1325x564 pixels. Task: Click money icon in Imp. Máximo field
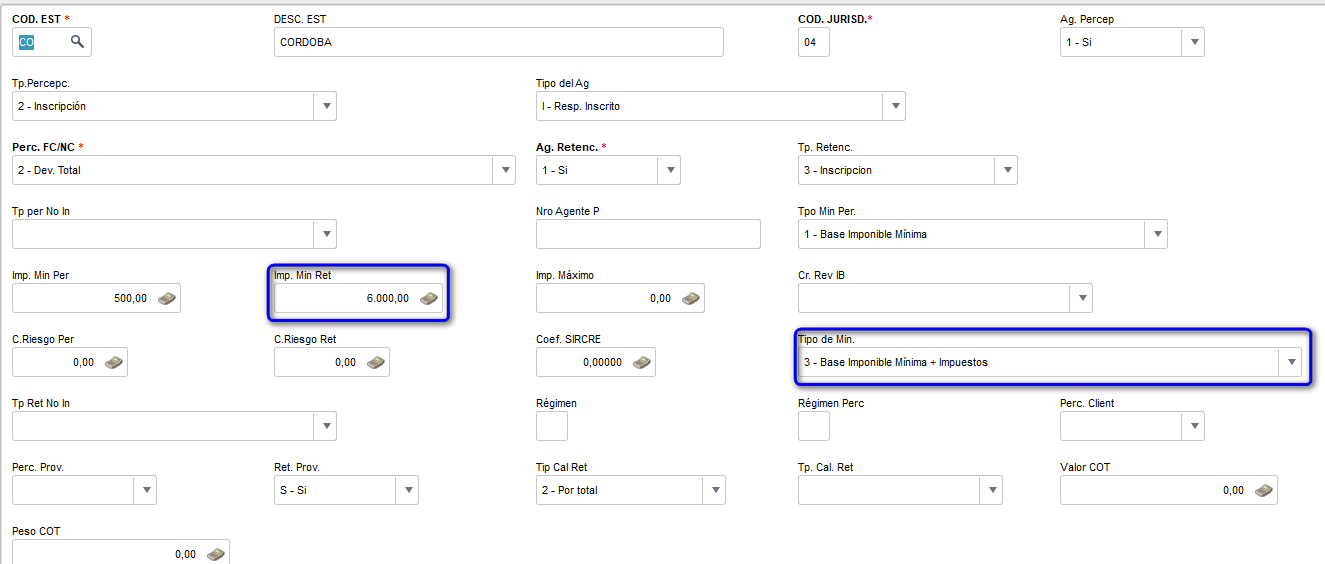[692, 298]
